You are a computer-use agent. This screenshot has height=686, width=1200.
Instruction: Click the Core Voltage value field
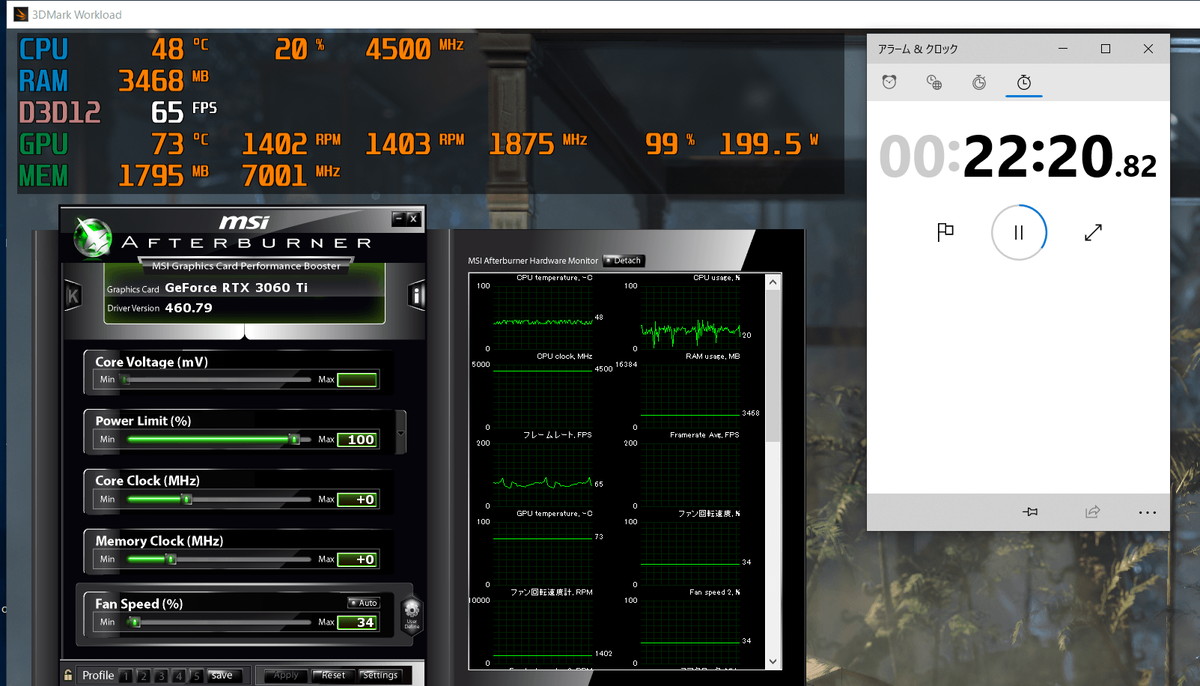click(357, 380)
